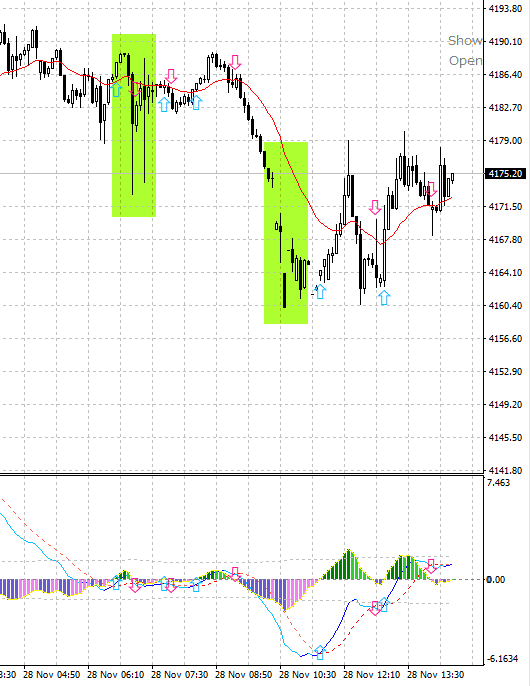Screen dimensions: 530x686
Task: Click the 28 Nov 08:50 time label
Action: (243, 675)
